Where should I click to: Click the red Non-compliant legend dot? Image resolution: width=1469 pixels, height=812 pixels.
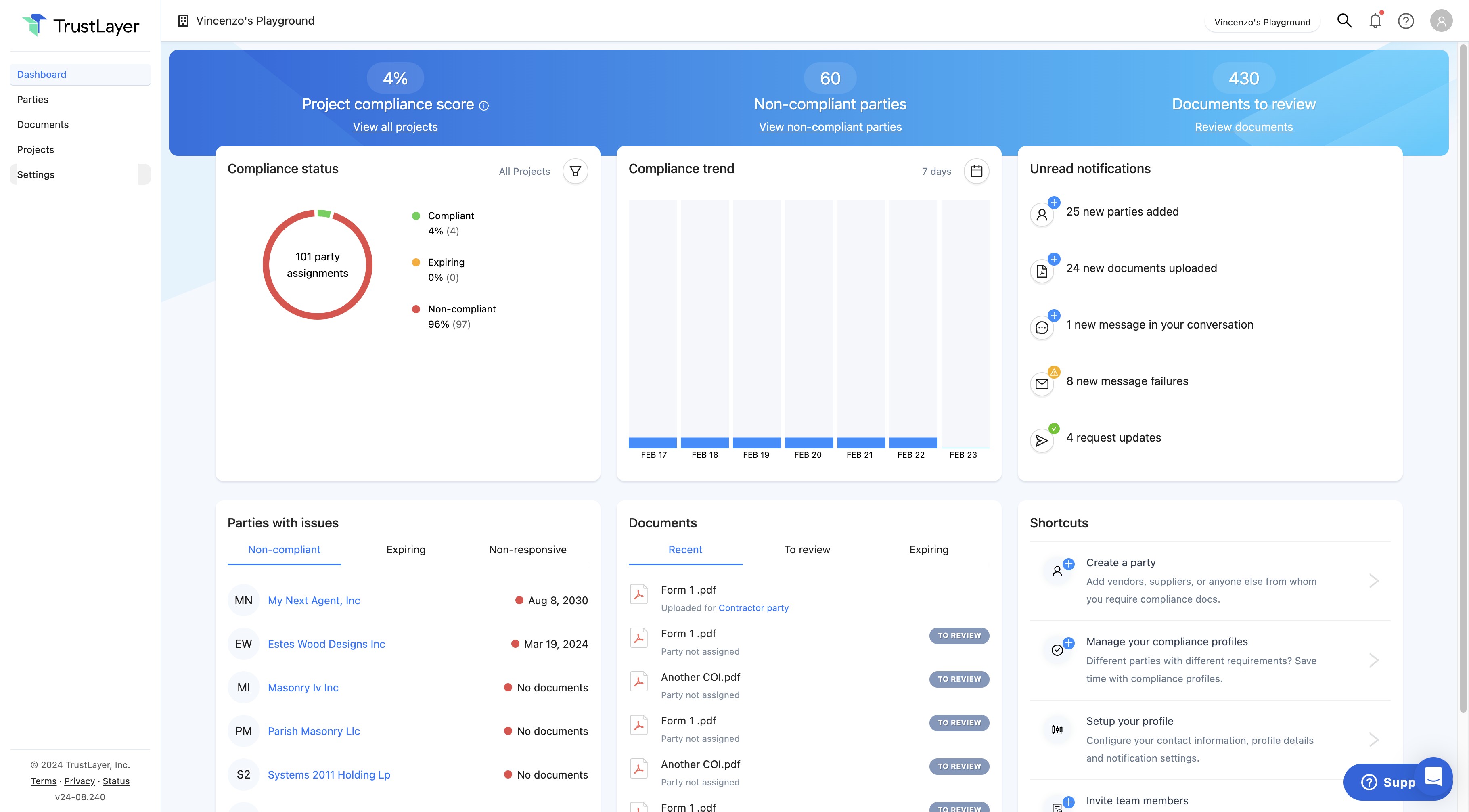[416, 309]
